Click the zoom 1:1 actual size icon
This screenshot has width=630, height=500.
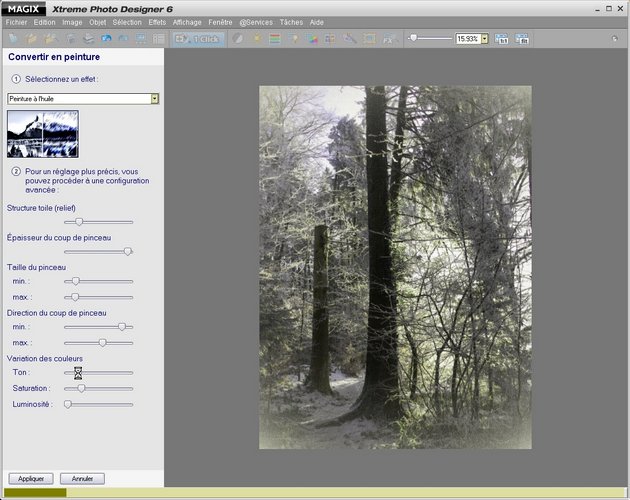502,38
